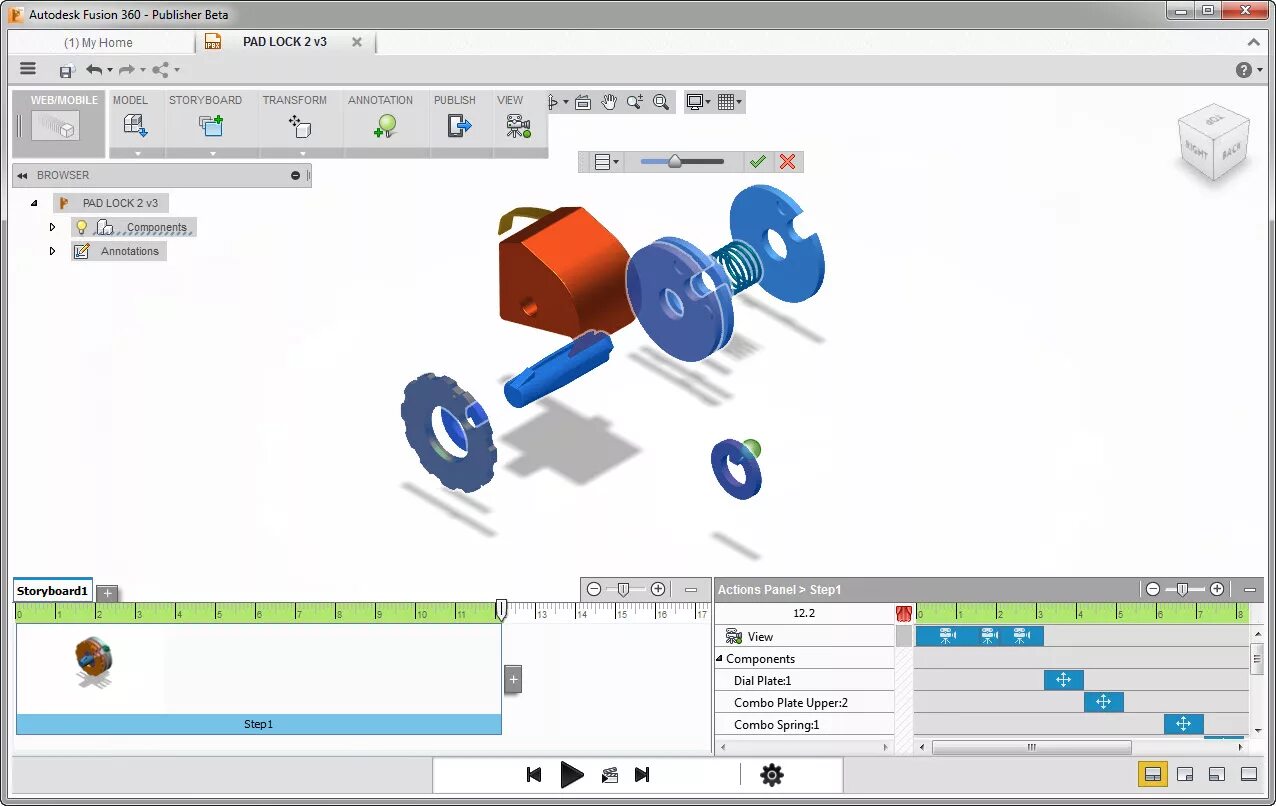Viewport: 1276px width, 806px height.
Task: Zoom in the storyboard timeline
Action: pyautogui.click(x=658, y=590)
